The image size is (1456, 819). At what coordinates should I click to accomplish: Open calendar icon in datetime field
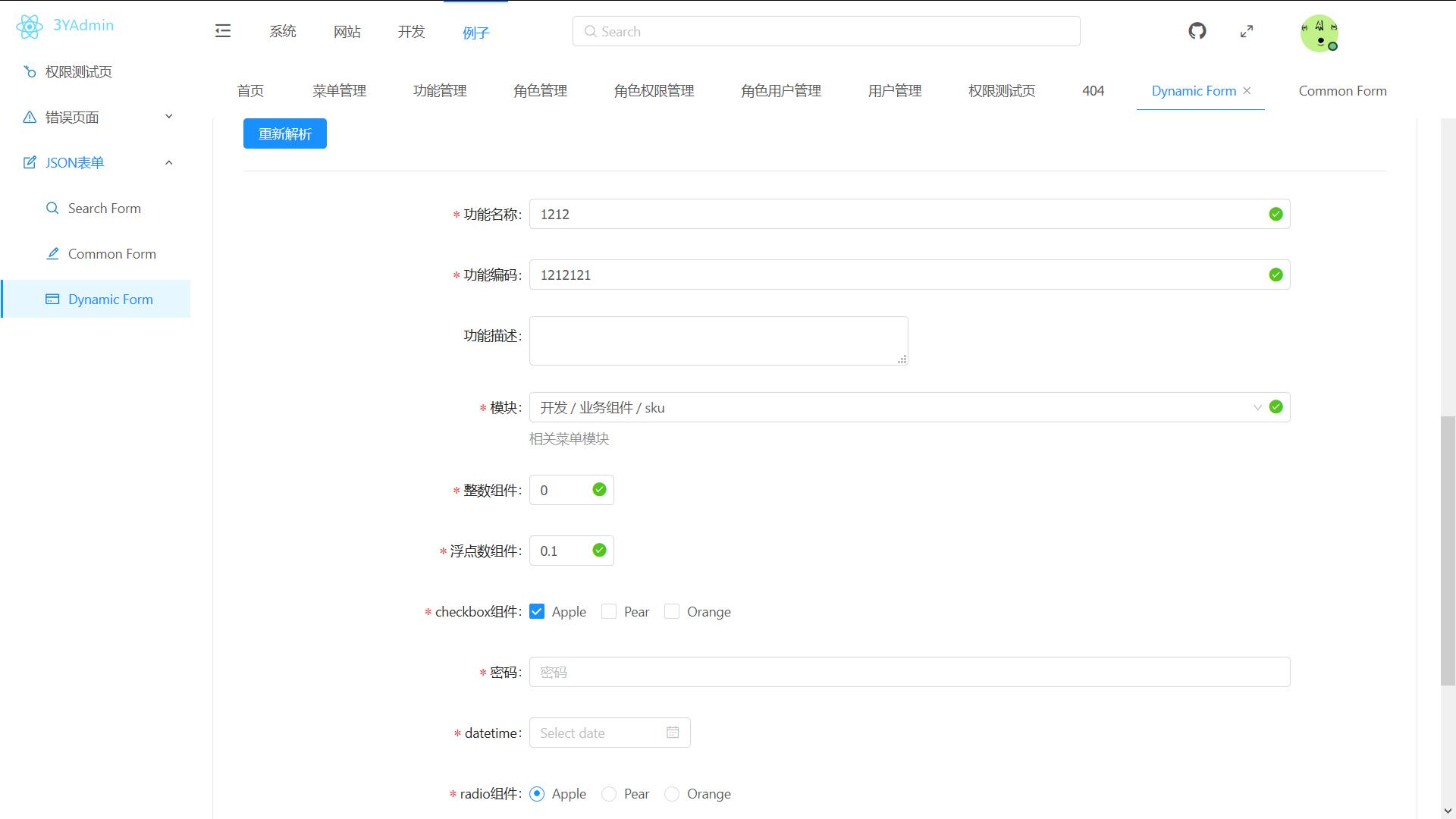click(673, 733)
